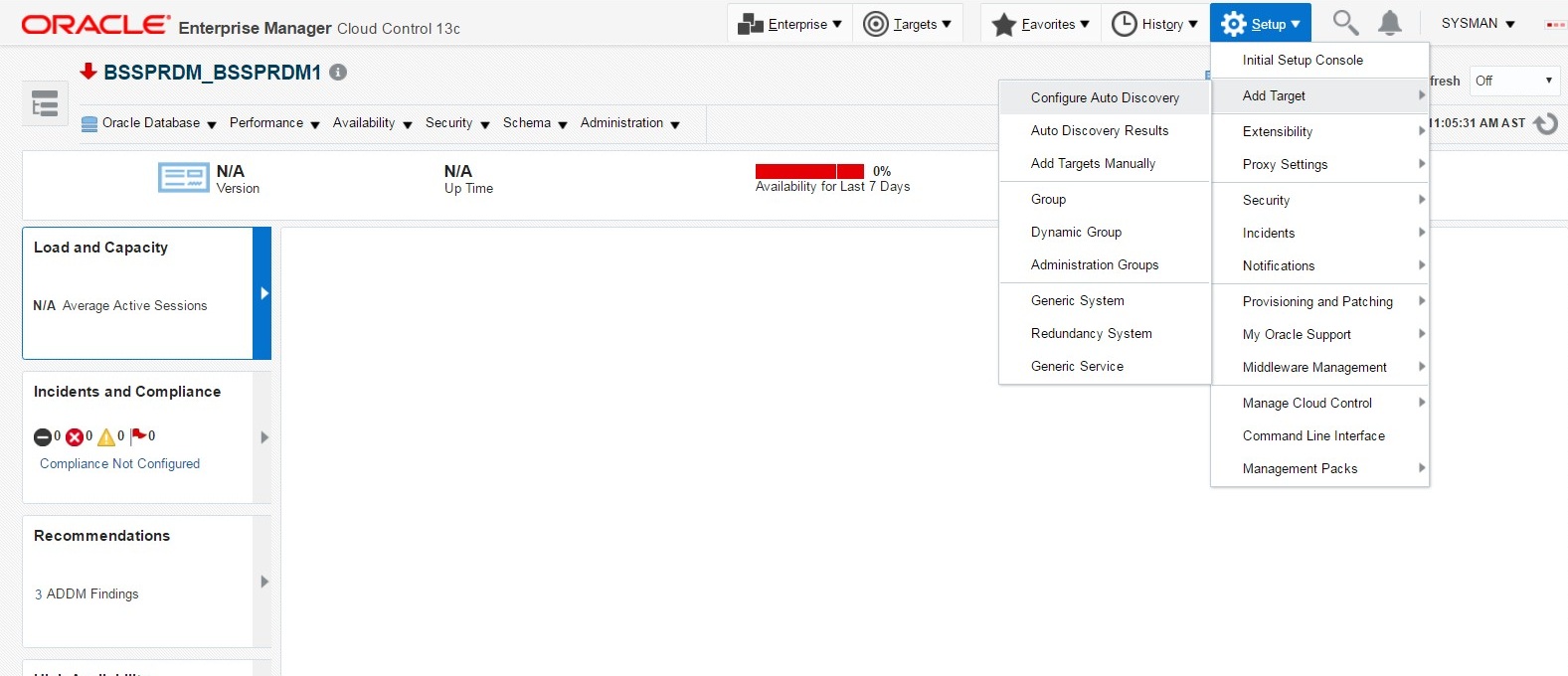Viewport: 1568px width, 676px height.
Task: Open the Enterprise menu
Action: click(x=790, y=24)
